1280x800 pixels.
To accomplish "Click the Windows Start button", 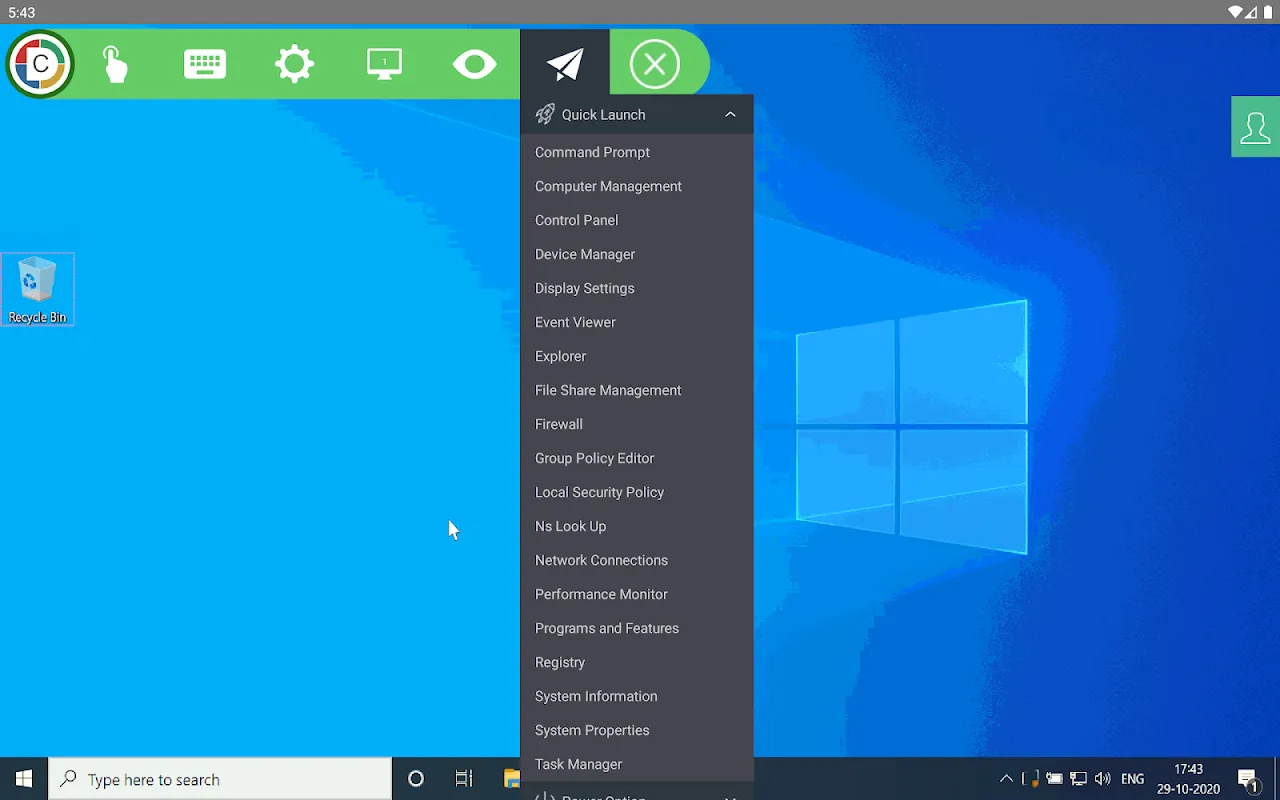I will click(24, 779).
